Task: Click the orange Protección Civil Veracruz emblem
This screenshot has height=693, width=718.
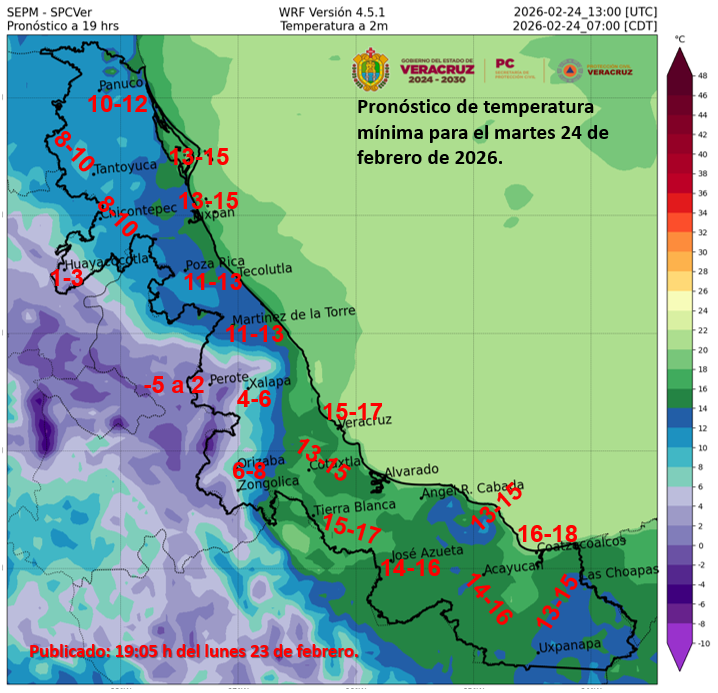Action: point(570,70)
